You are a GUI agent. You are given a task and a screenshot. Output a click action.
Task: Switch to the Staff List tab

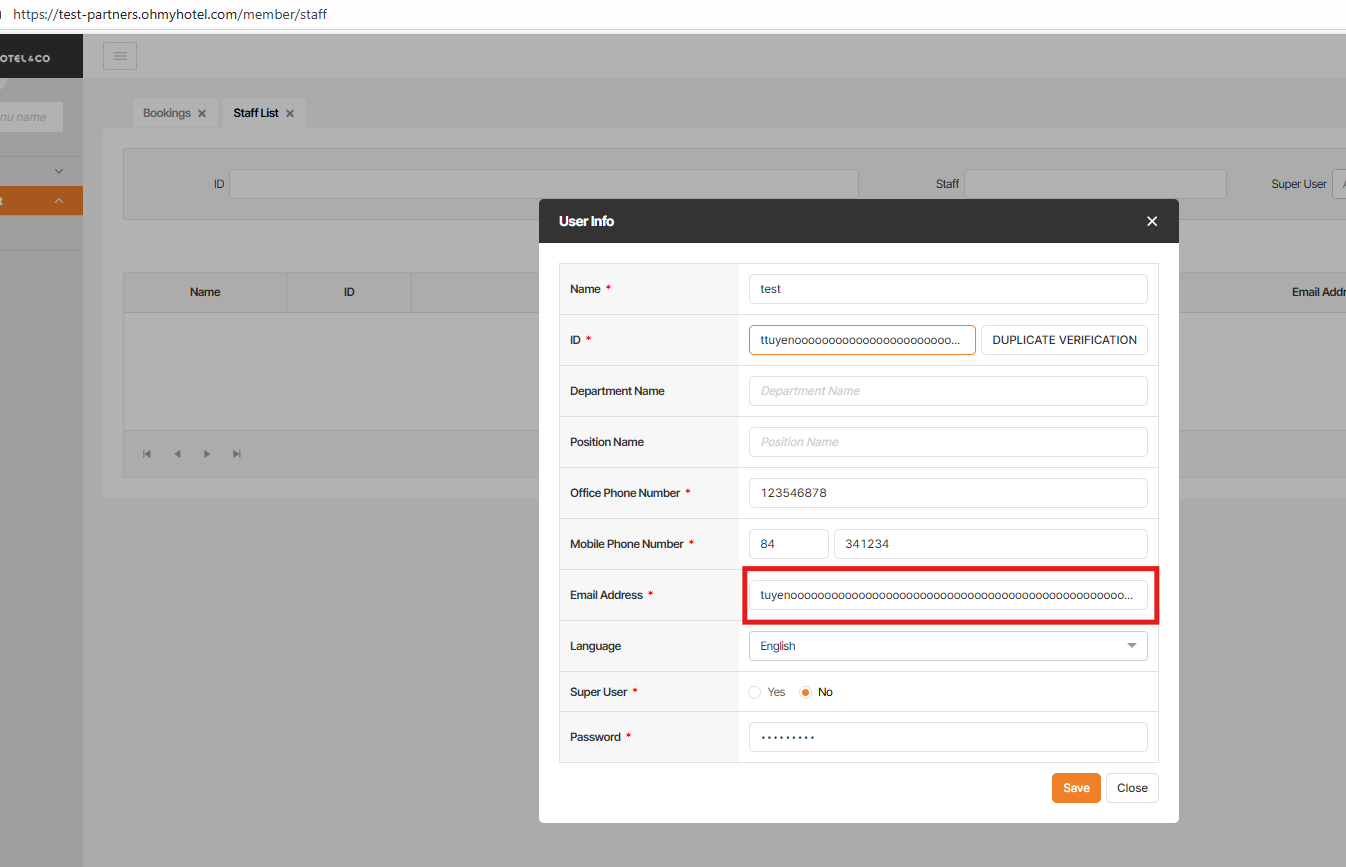click(256, 114)
